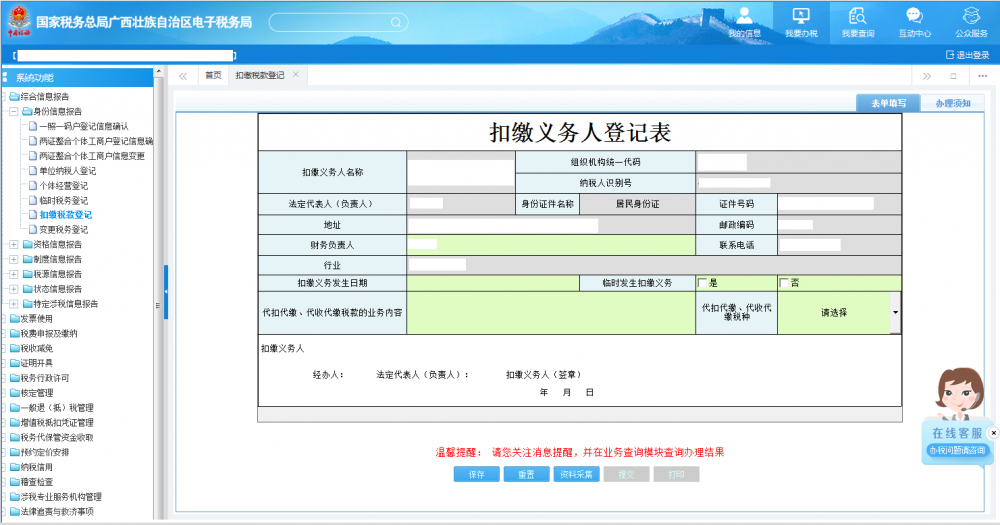The image size is (1000, 525).
Task: Check 是 for 临时发生扣缴义务
Action: [x=703, y=283]
